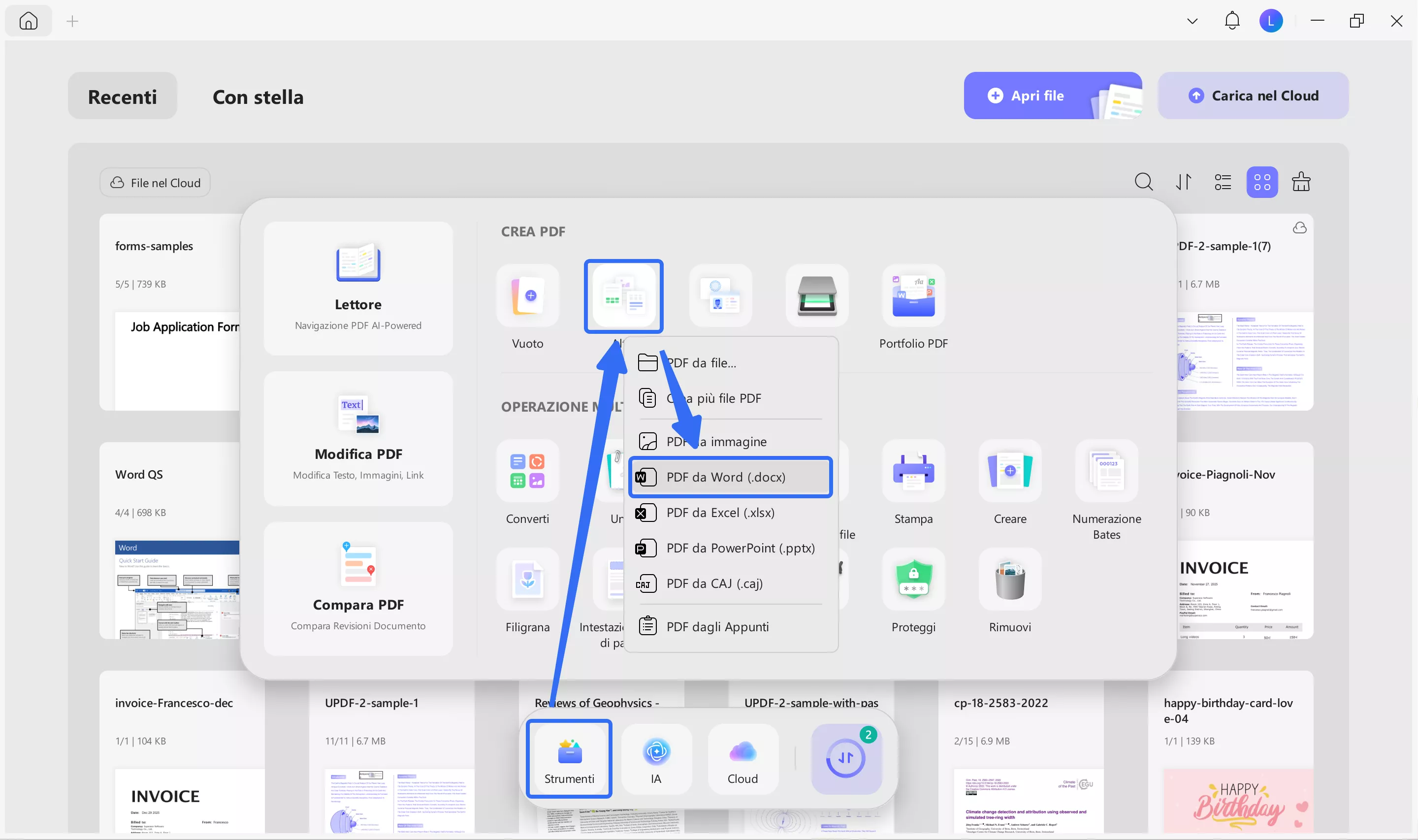Click the Proteggi shield icon
This screenshot has width=1418, height=840.
[913, 580]
